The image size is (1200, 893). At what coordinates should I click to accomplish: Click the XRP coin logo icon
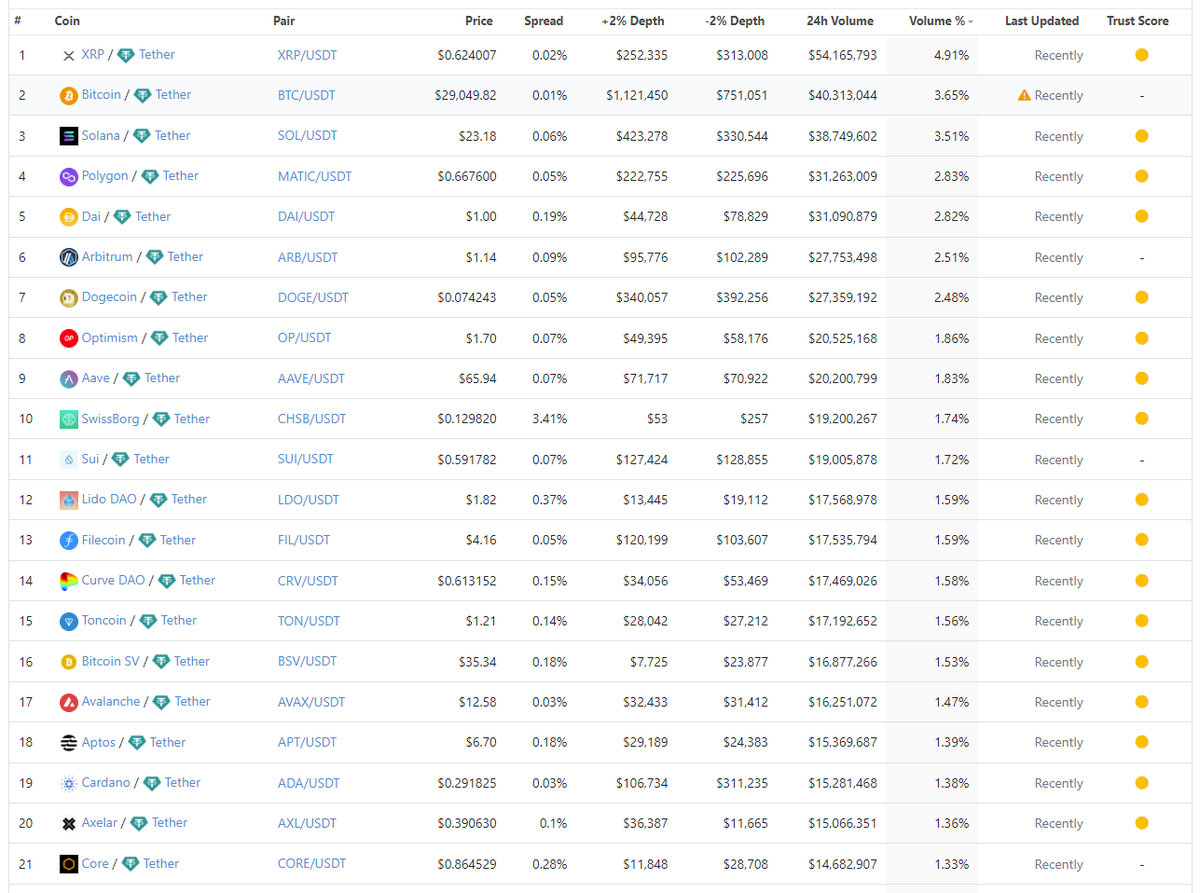tap(68, 56)
